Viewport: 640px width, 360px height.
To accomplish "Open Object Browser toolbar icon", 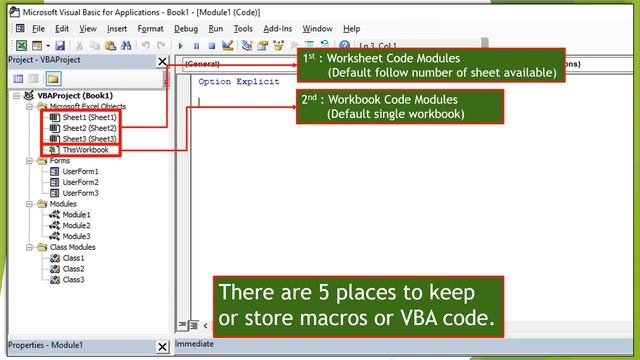I will pos(278,45).
